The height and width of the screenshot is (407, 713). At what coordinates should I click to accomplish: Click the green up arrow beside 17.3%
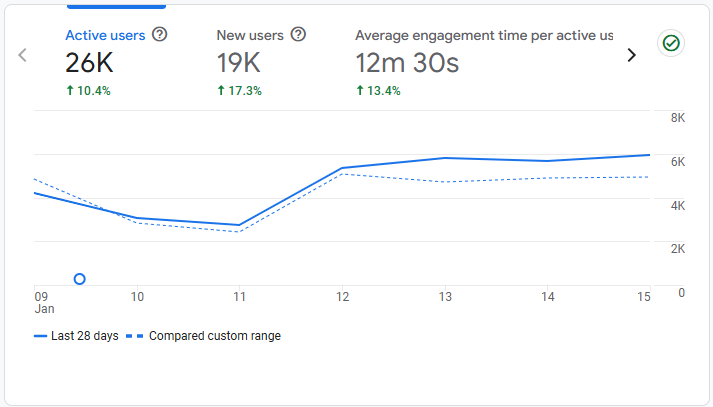coord(221,91)
